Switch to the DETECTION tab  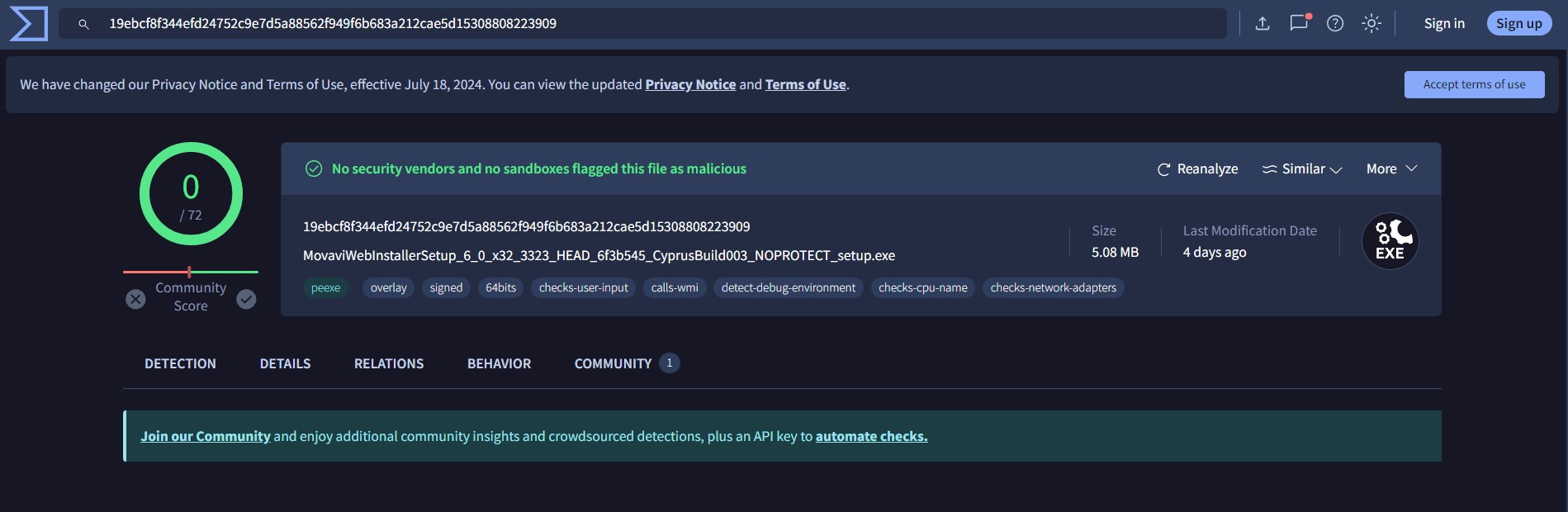click(180, 363)
